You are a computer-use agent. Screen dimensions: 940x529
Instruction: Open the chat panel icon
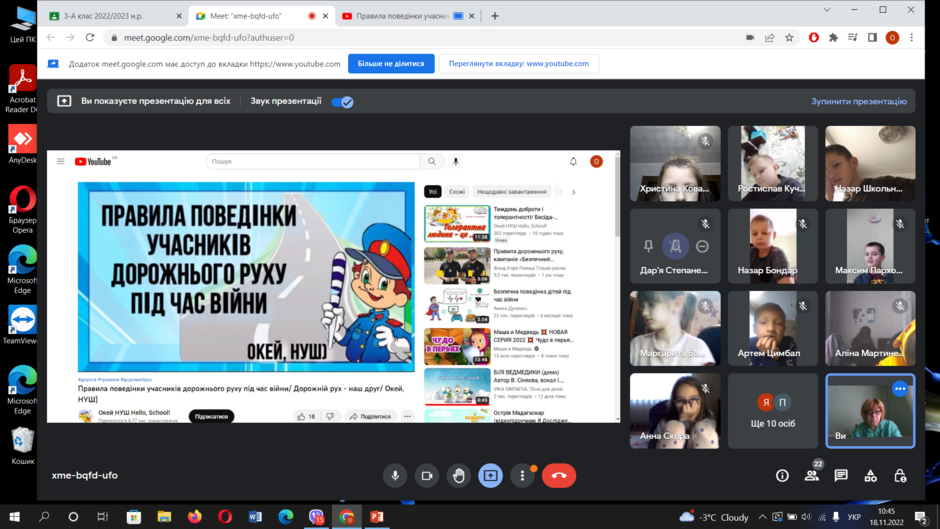tap(841, 476)
